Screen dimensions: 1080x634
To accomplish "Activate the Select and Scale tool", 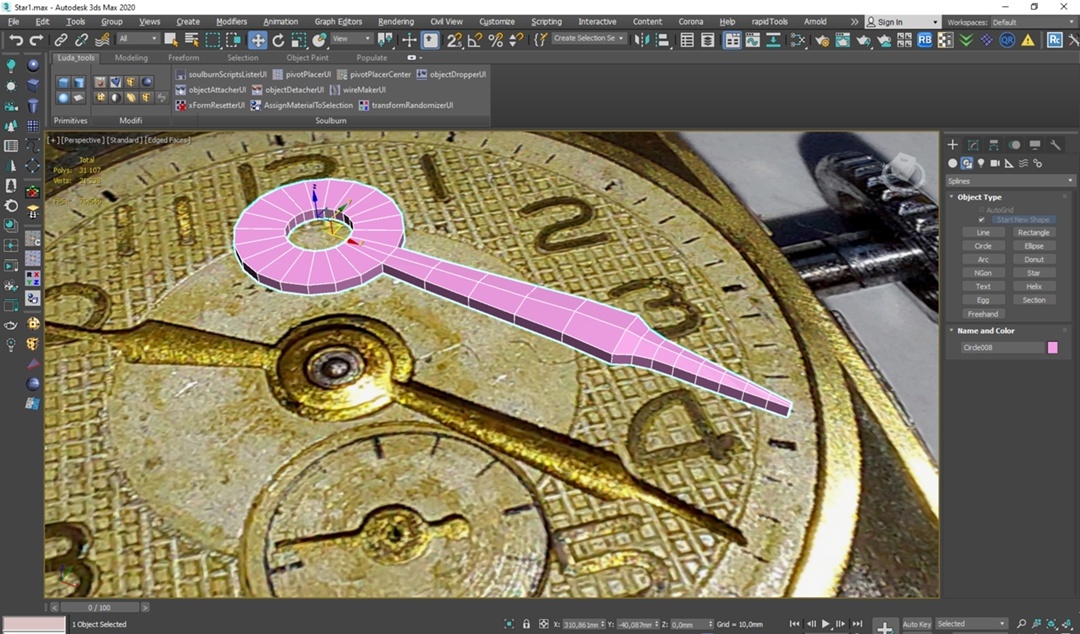I will 298,40.
